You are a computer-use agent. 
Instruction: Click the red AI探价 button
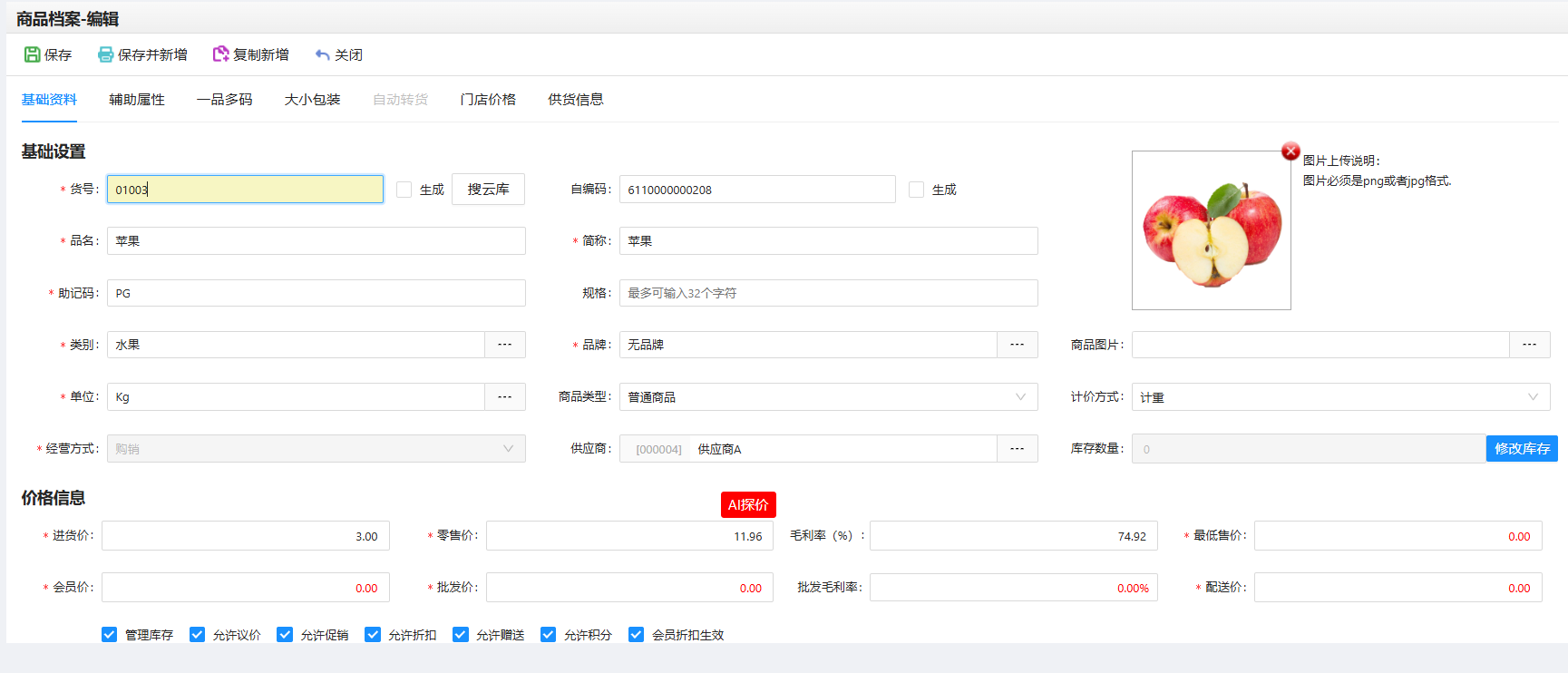tap(748, 505)
